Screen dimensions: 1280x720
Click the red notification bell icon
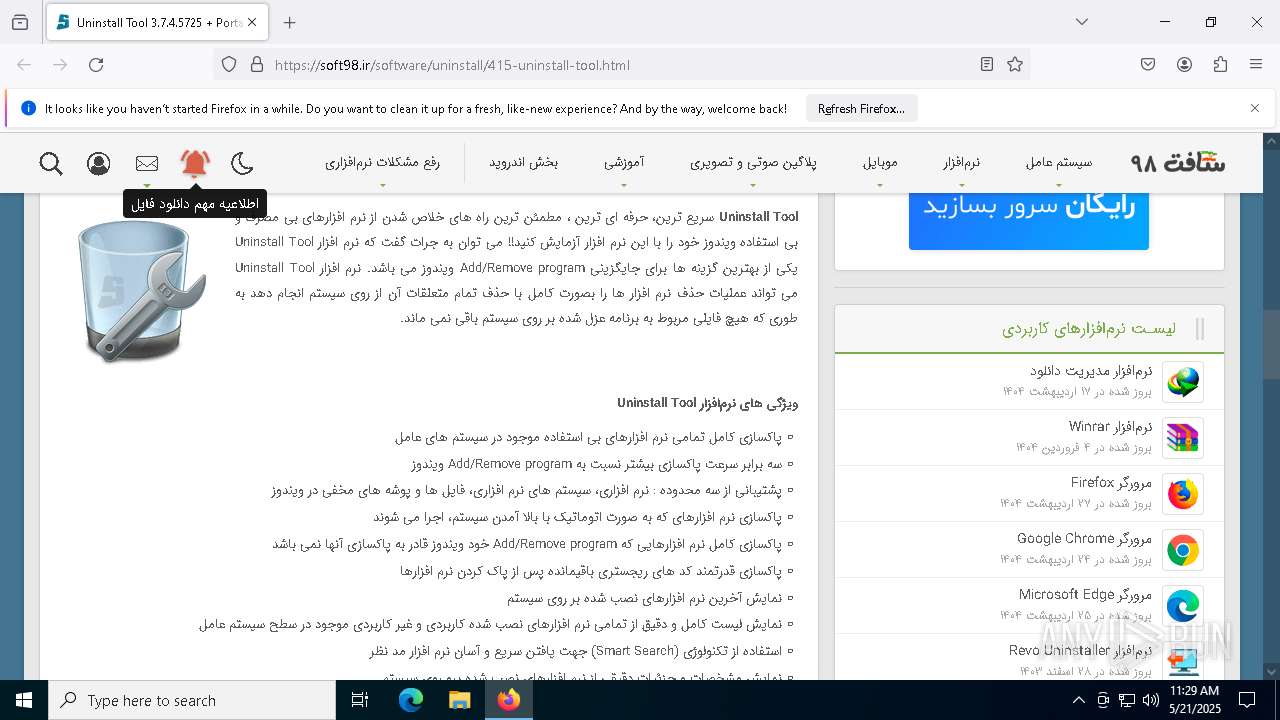click(195, 163)
